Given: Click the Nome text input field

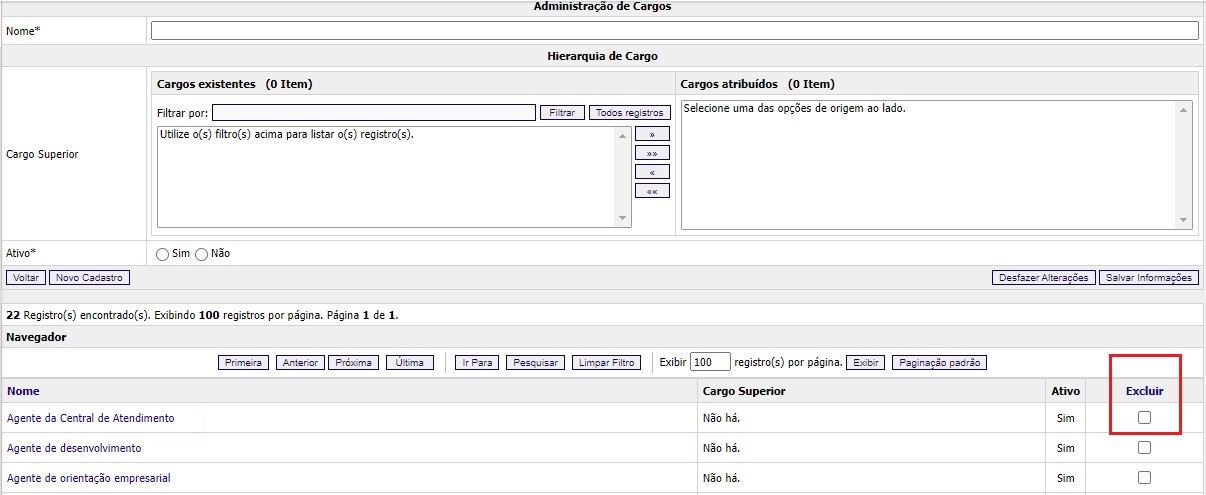Looking at the screenshot, I should (x=674, y=31).
